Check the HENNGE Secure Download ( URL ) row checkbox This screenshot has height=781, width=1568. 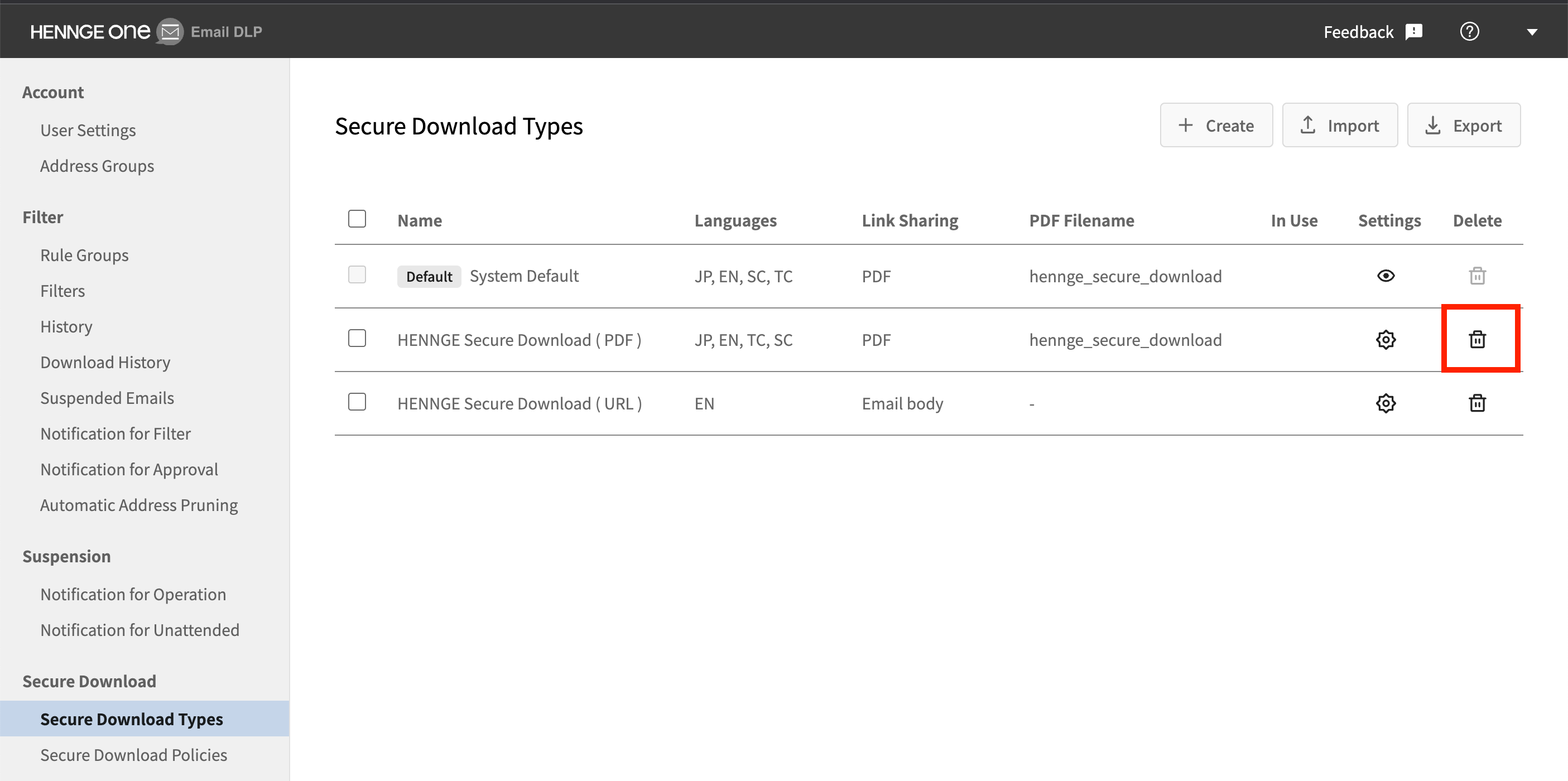pyautogui.click(x=357, y=402)
